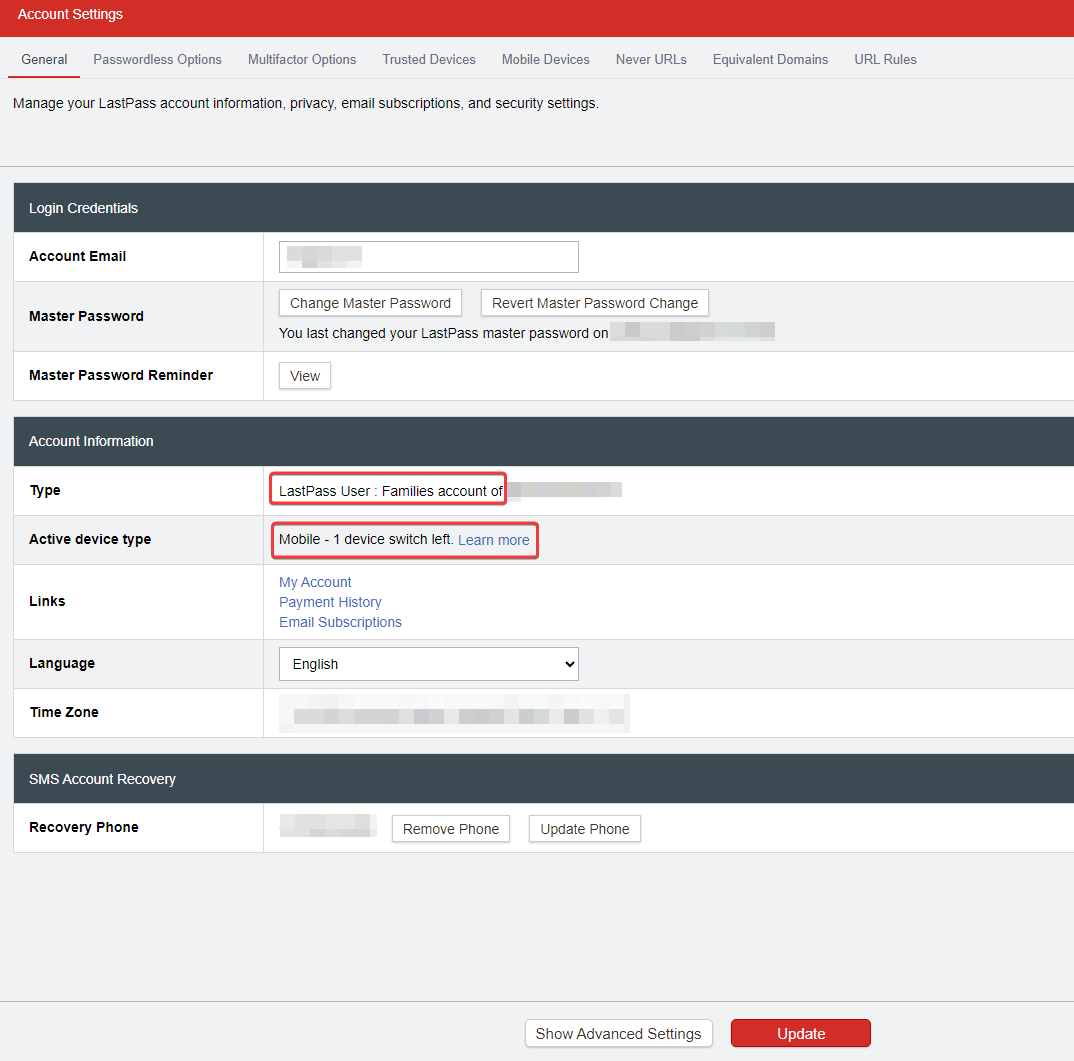
Task: Click Change Master Password button
Action: [x=371, y=303]
